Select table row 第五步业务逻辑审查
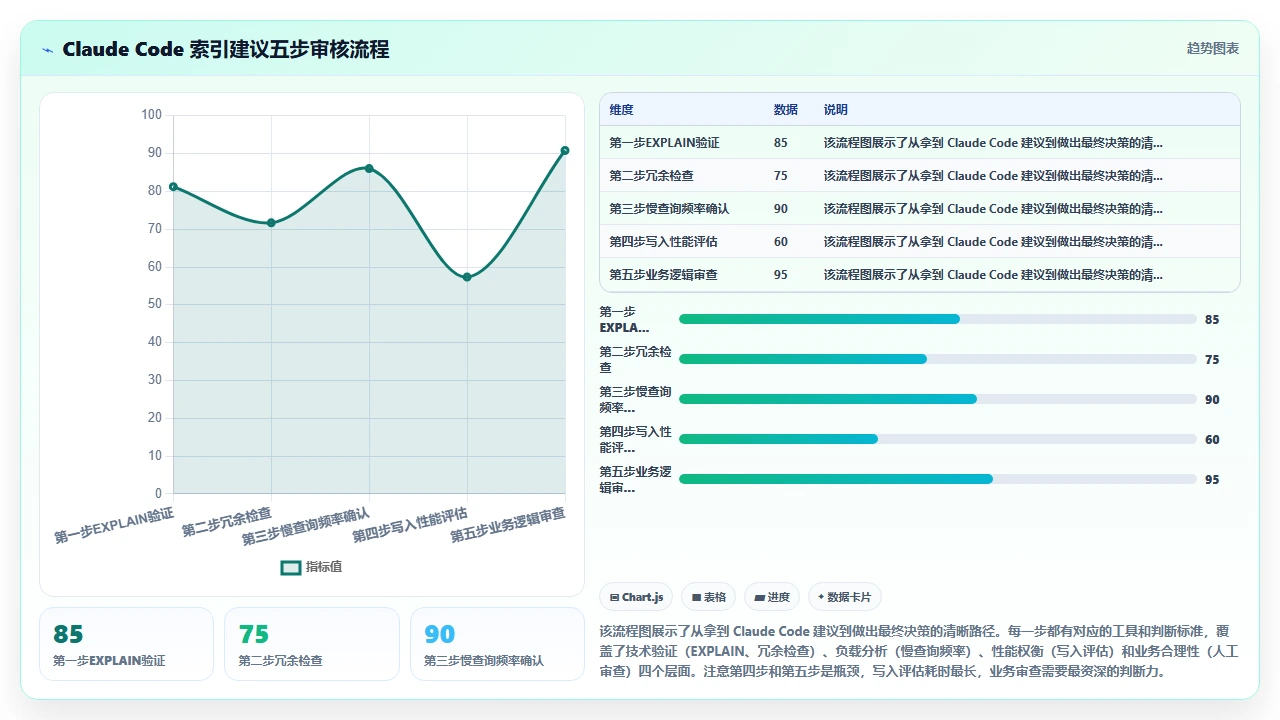The image size is (1280, 720). point(919,275)
